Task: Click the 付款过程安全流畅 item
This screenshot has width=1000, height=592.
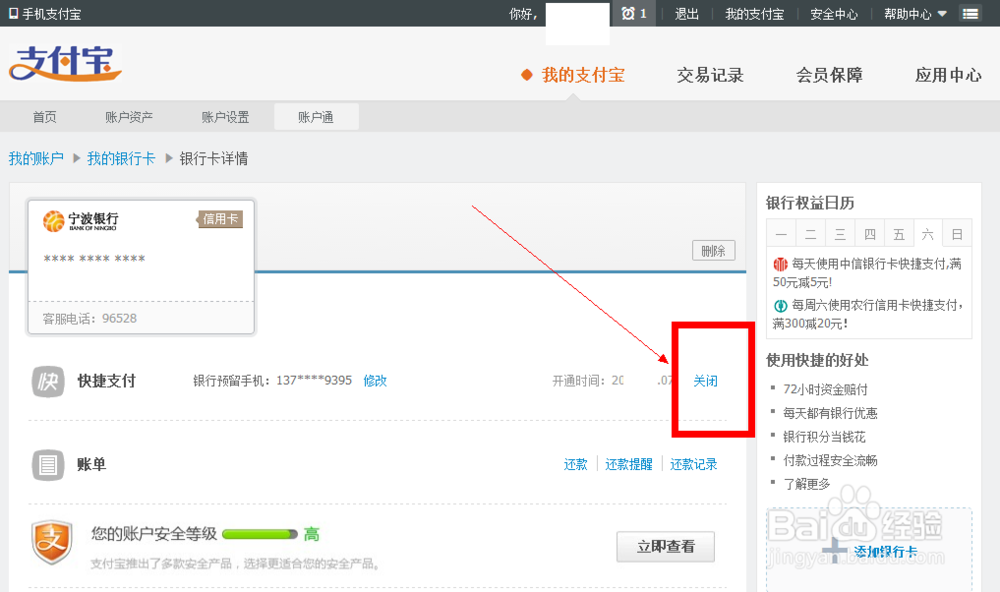Action: pyautogui.click(x=830, y=460)
